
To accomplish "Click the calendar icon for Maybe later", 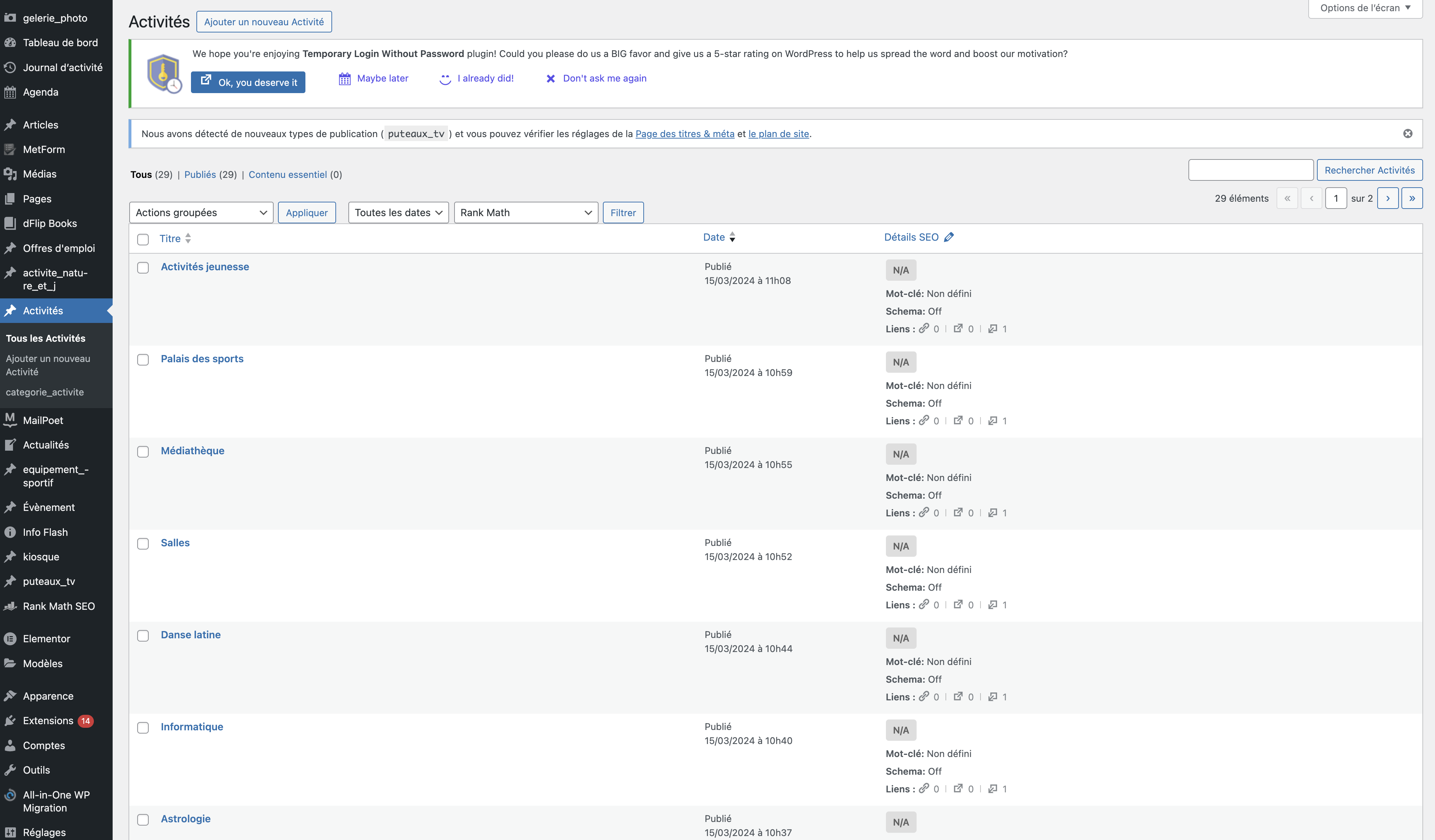I will [x=344, y=79].
